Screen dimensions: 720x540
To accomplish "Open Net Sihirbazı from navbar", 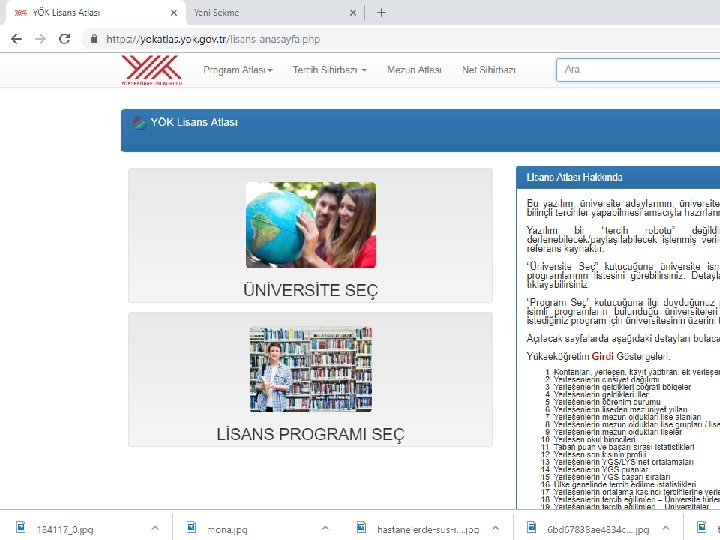I will [x=489, y=70].
